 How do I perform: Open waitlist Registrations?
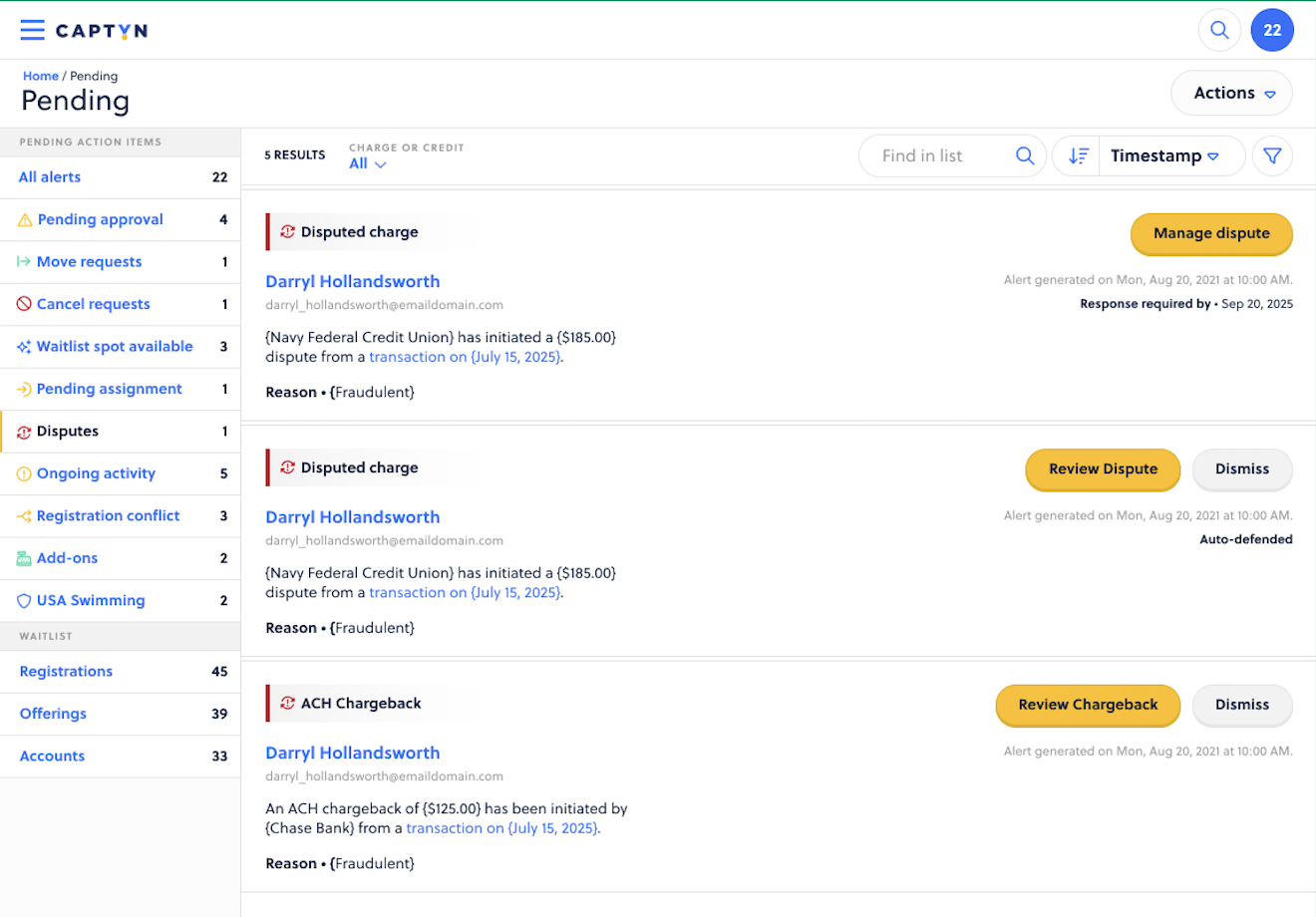coord(120,672)
